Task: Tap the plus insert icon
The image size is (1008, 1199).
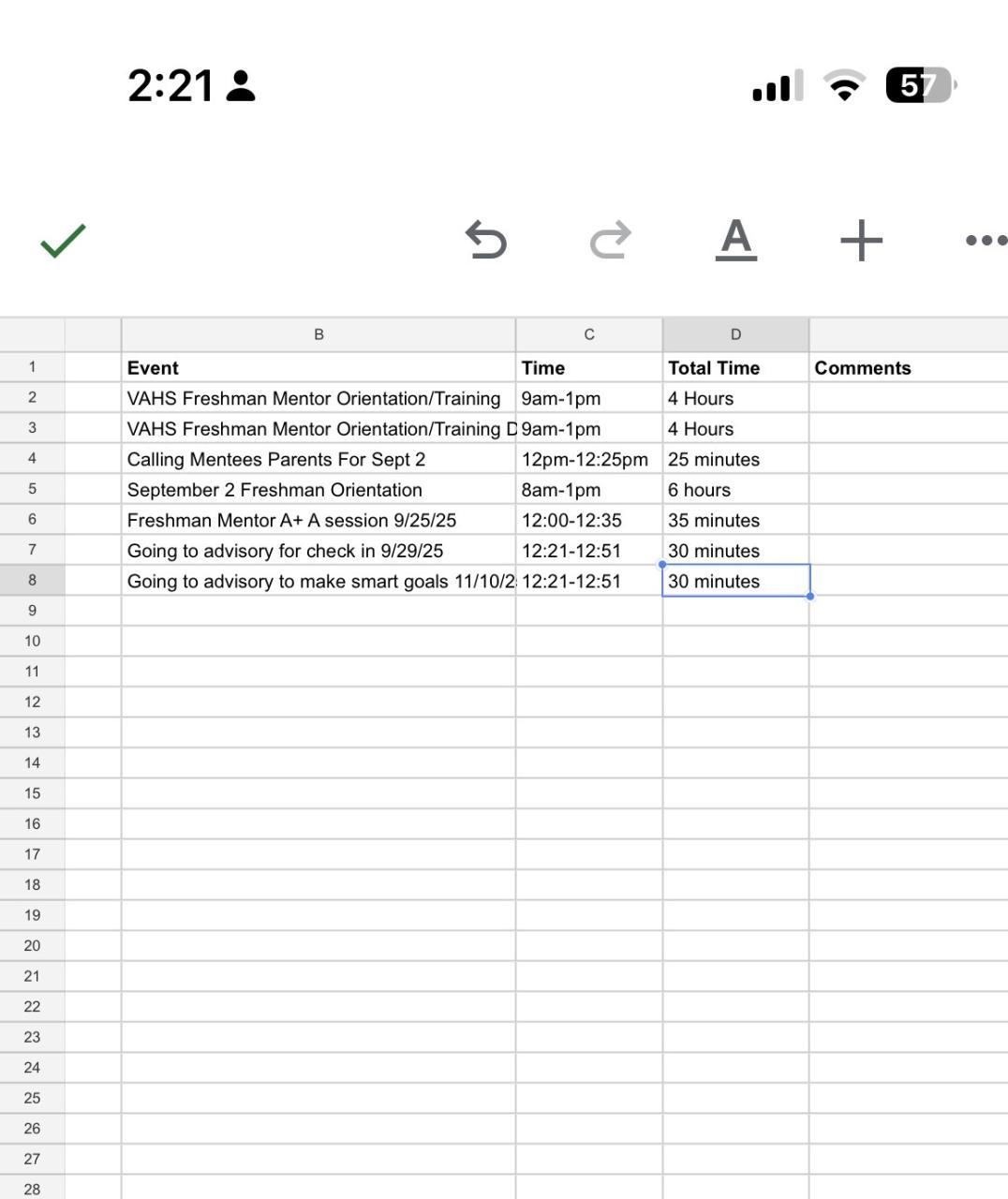Action: (861, 240)
